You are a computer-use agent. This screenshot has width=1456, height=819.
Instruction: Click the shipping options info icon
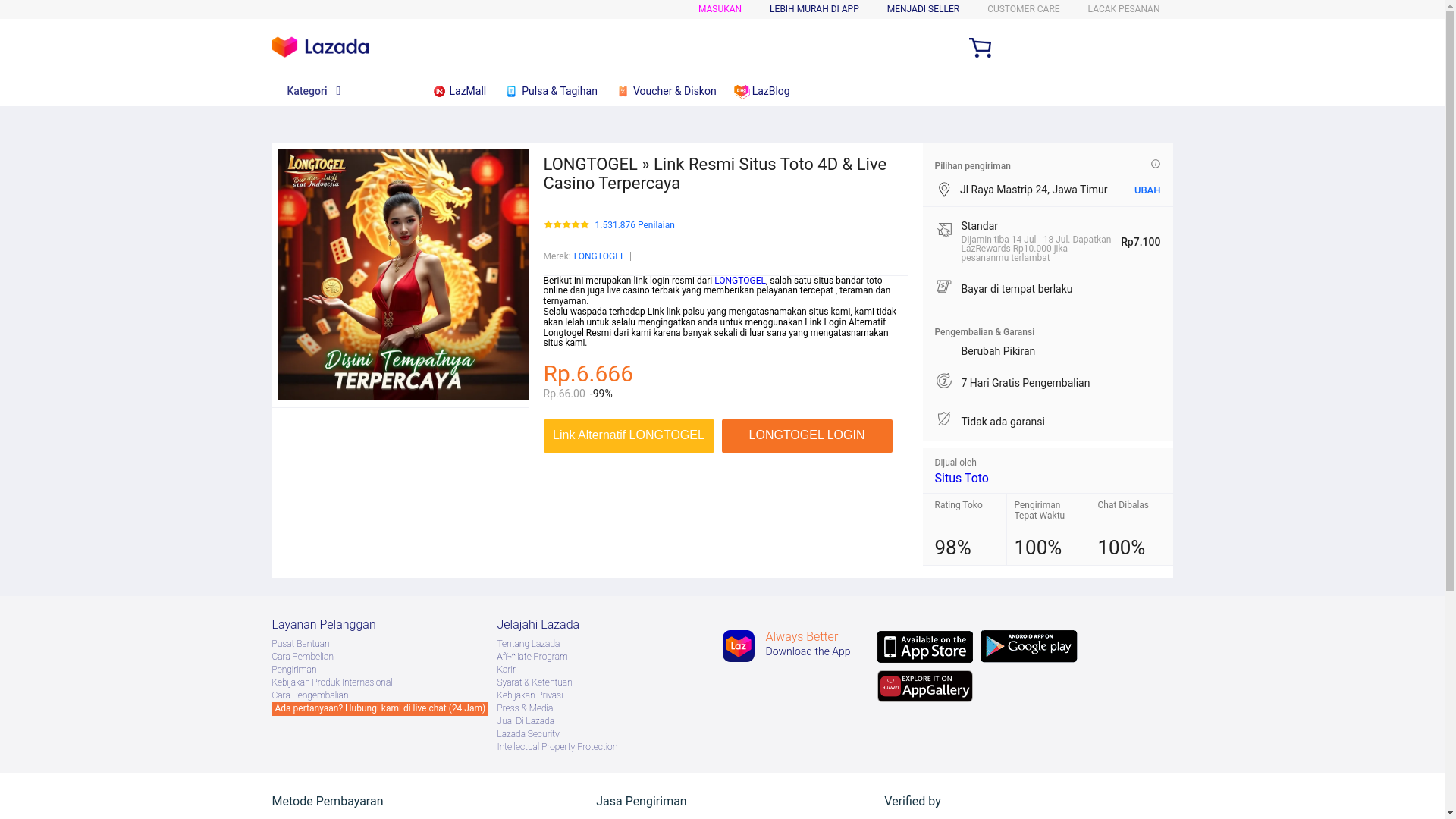1155,164
